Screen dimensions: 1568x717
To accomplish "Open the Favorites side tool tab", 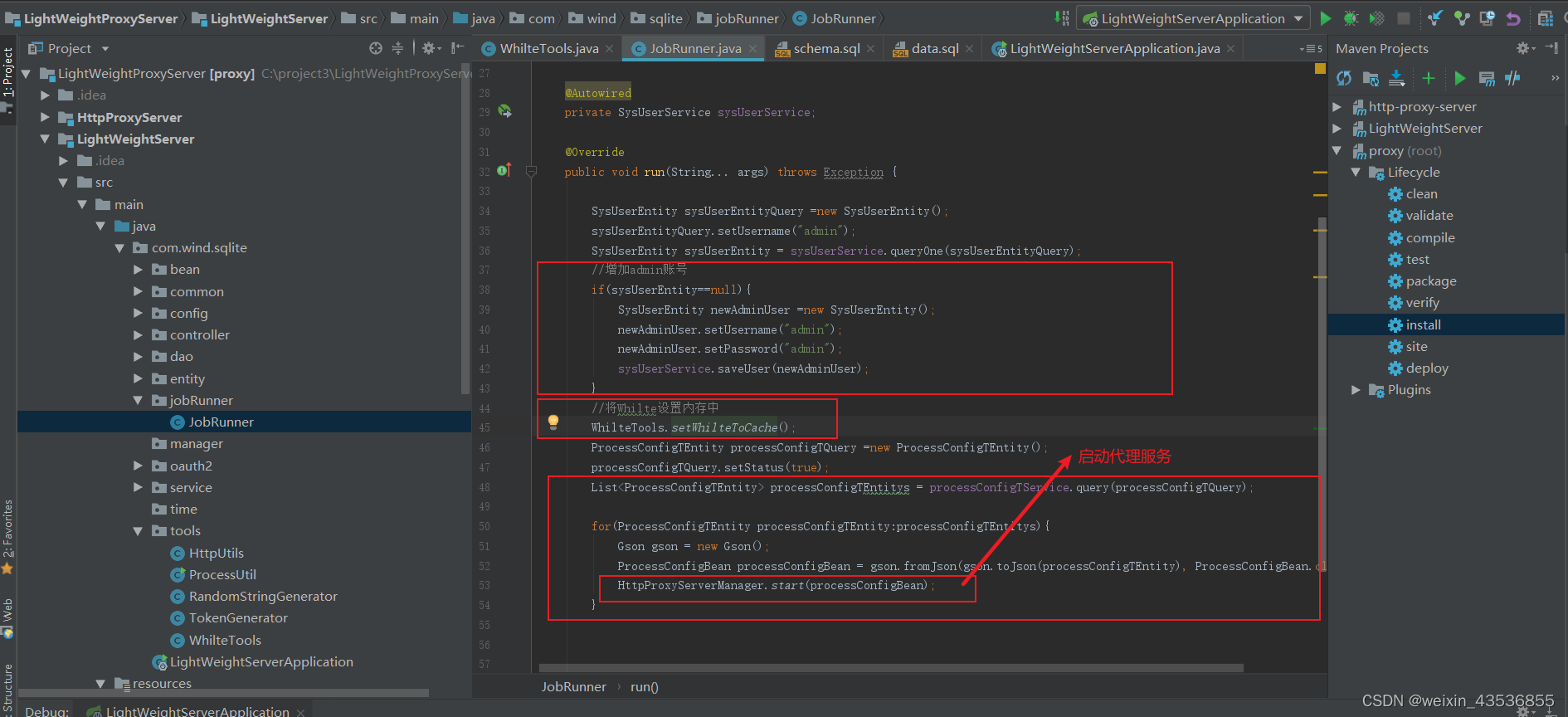I will [x=7, y=538].
